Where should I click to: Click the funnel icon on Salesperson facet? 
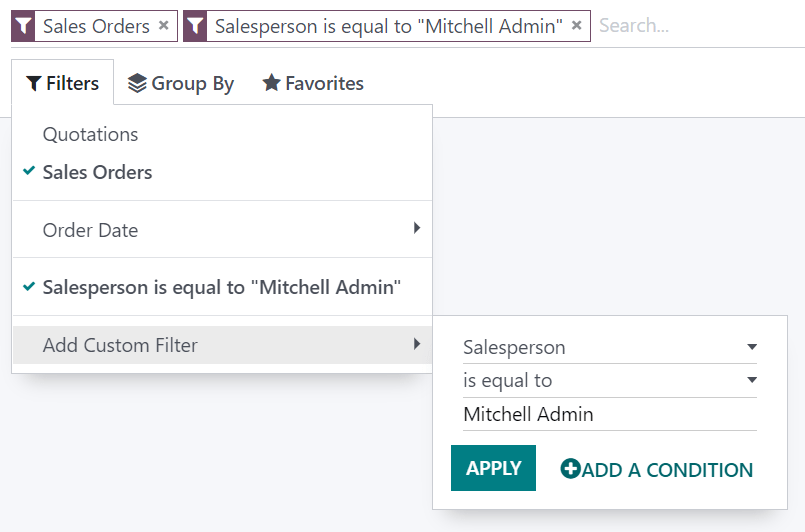(x=195, y=26)
